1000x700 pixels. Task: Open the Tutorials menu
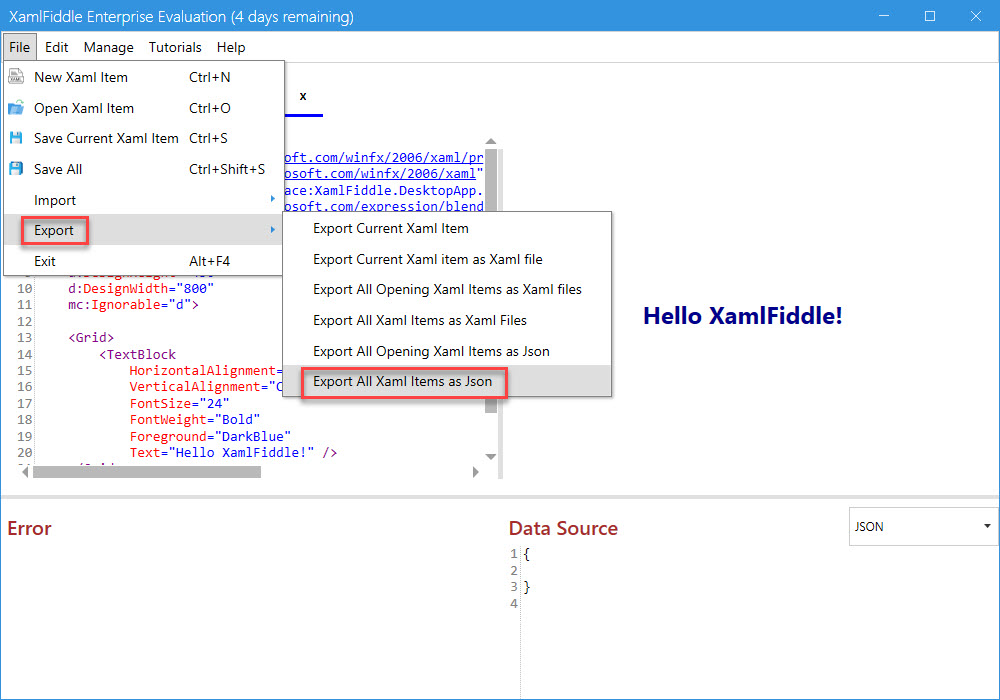coord(175,47)
